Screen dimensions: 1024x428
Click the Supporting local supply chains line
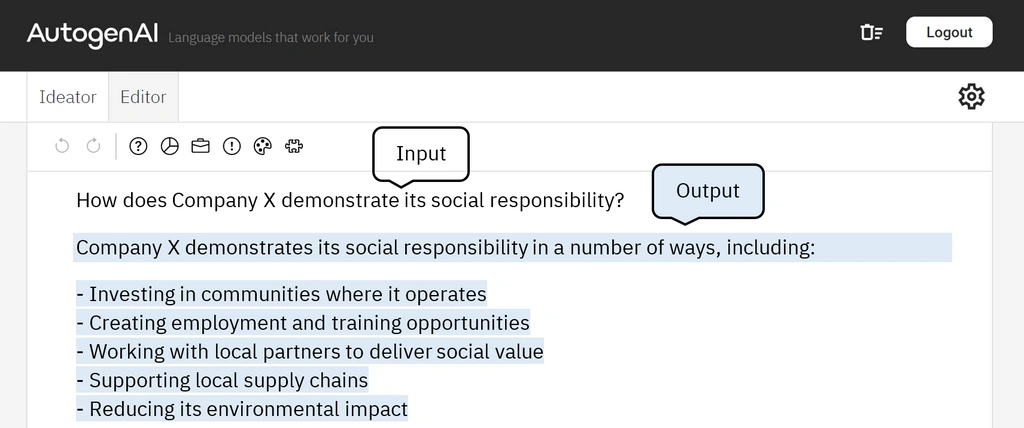pyautogui.click(x=222, y=380)
